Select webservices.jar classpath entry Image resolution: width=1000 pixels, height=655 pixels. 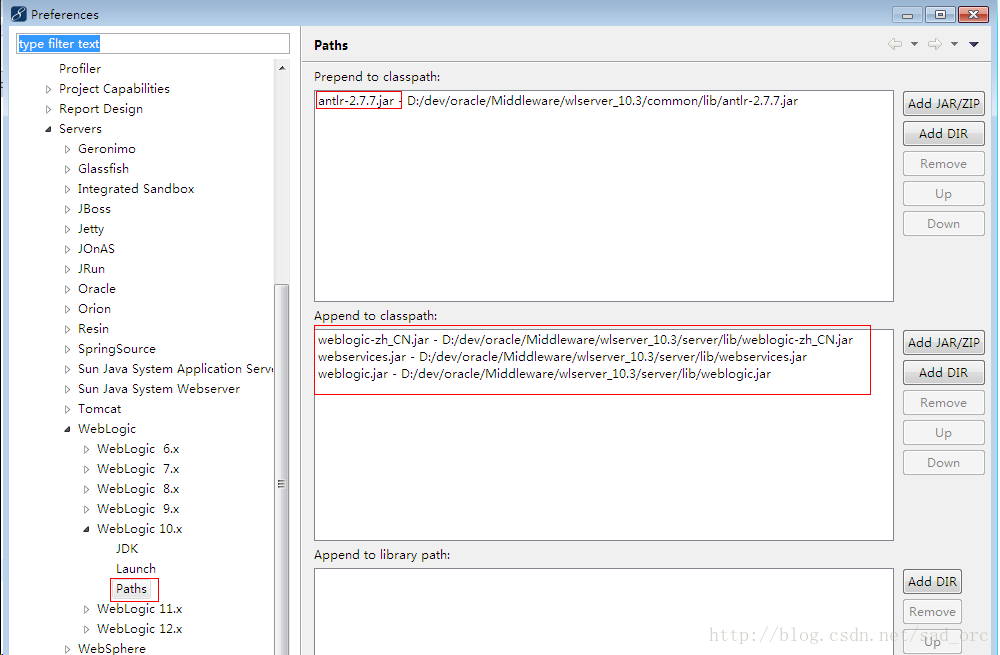[562, 357]
